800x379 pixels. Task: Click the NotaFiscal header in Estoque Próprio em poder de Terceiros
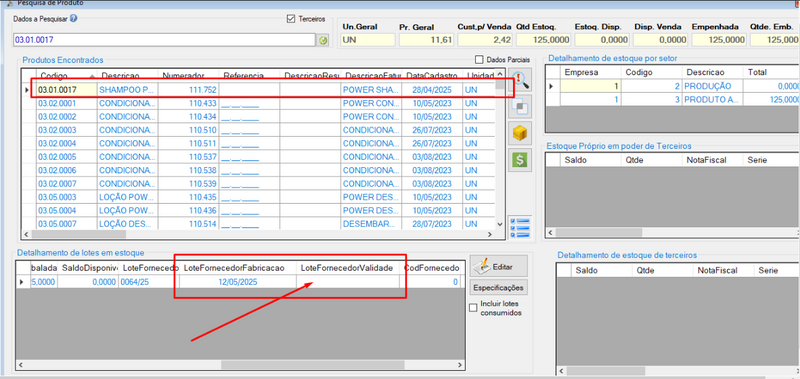tap(713, 160)
